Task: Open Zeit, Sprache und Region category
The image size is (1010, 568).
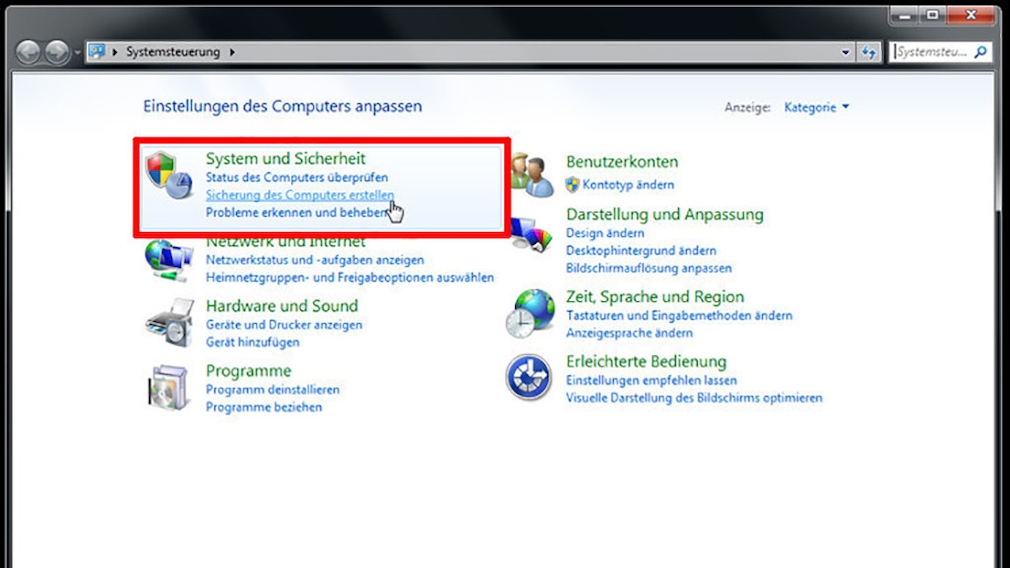Action: [655, 297]
